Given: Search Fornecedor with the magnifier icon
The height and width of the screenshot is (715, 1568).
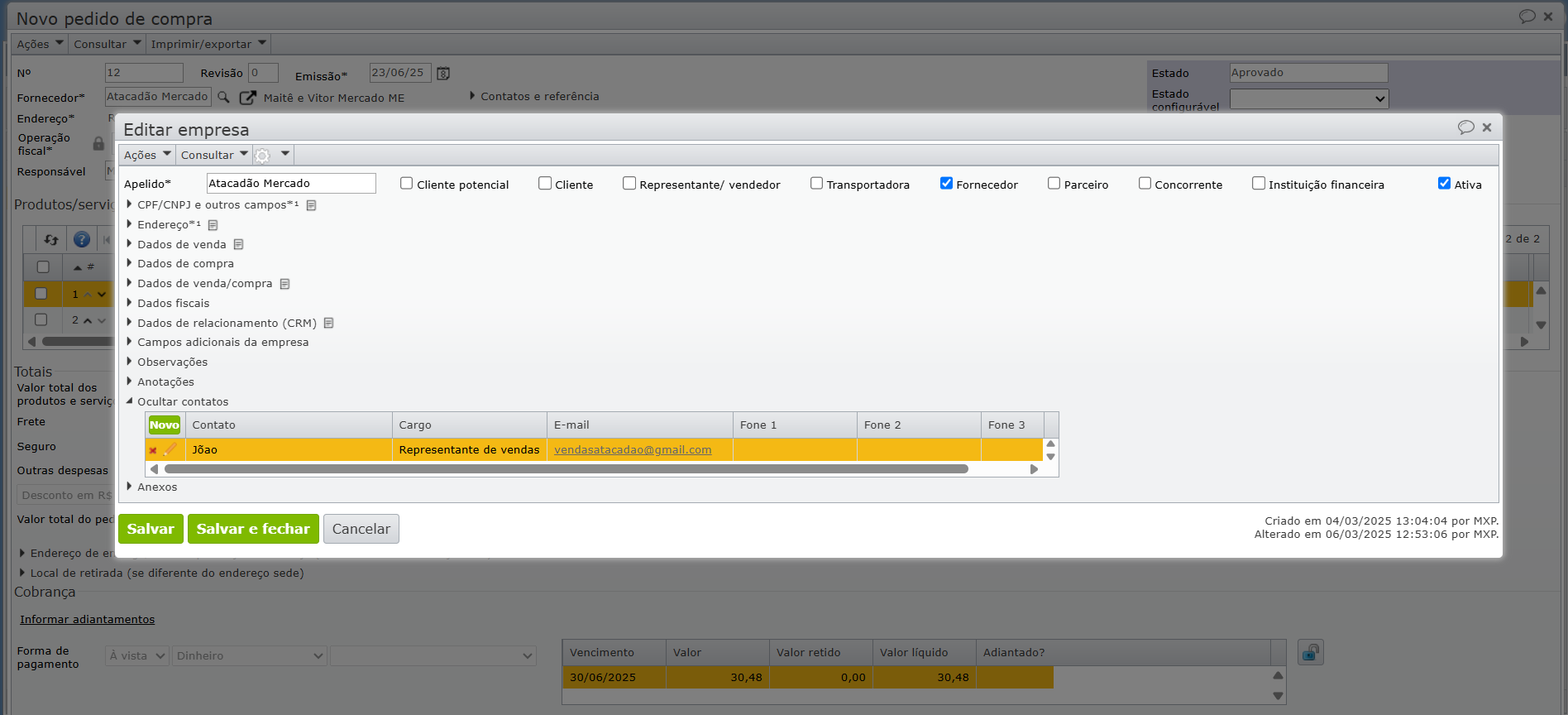Looking at the screenshot, I should click(223, 98).
